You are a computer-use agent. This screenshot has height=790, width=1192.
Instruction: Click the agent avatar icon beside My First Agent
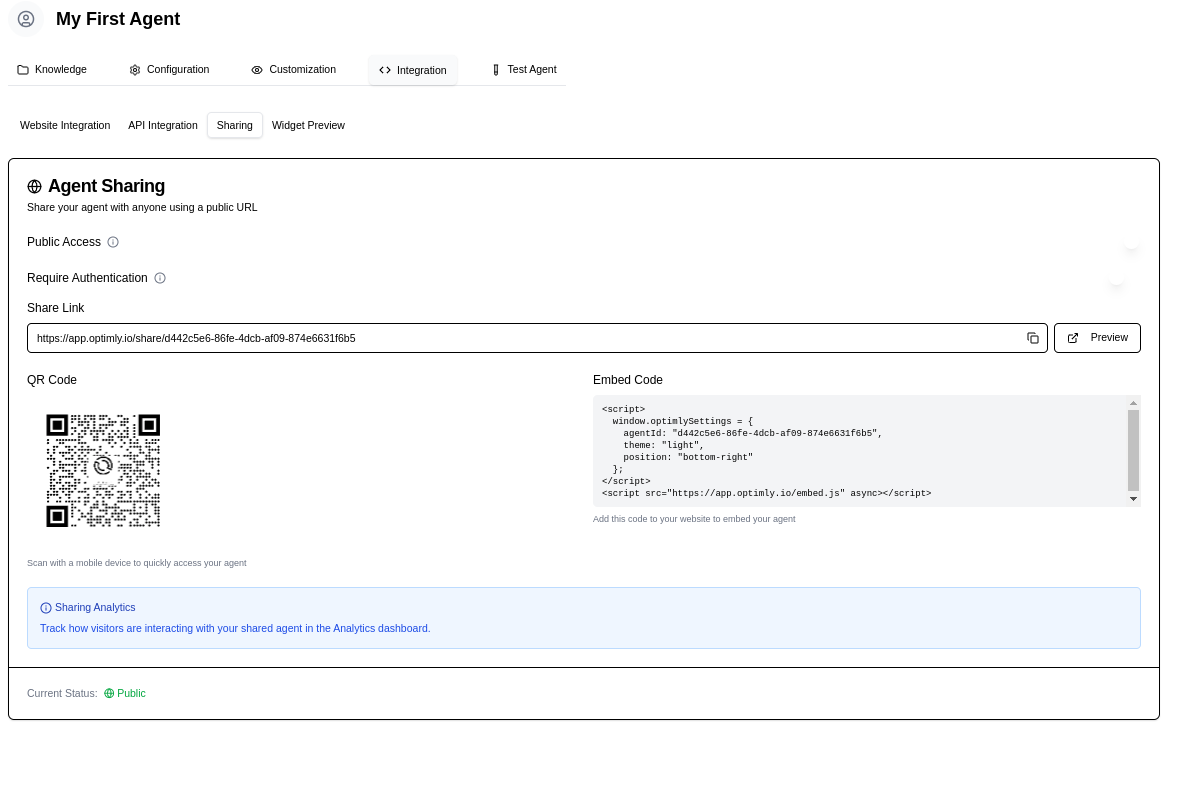click(x=26, y=19)
